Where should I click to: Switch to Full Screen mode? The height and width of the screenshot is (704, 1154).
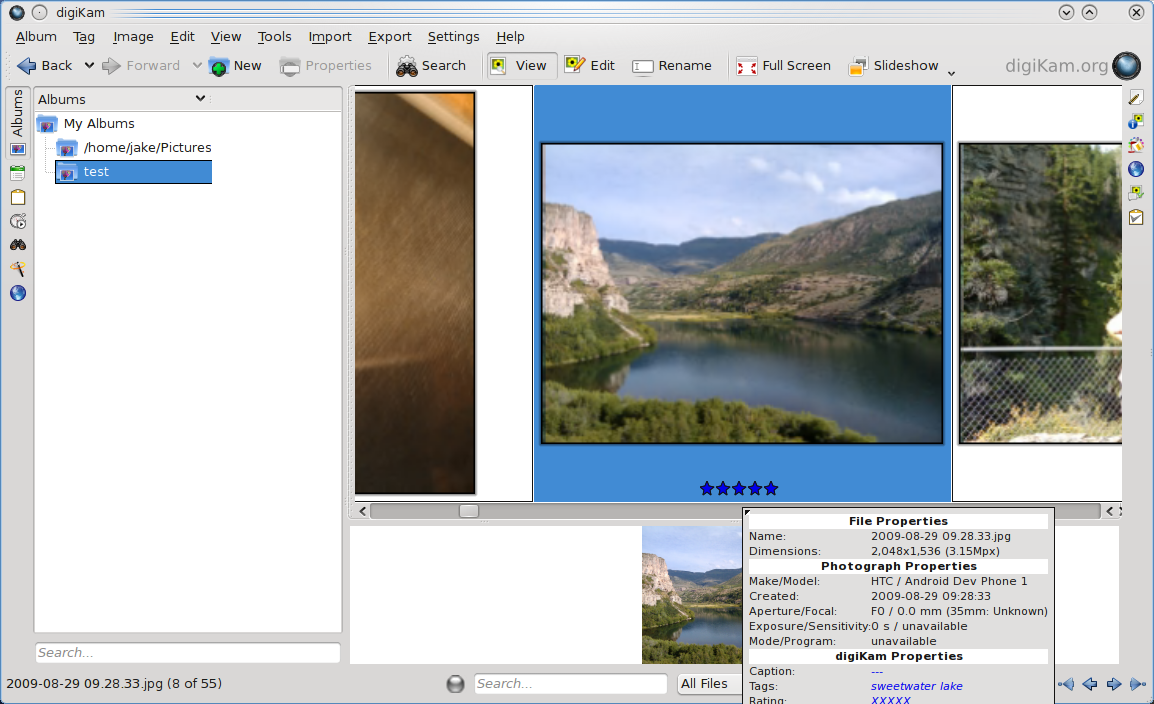(784, 65)
